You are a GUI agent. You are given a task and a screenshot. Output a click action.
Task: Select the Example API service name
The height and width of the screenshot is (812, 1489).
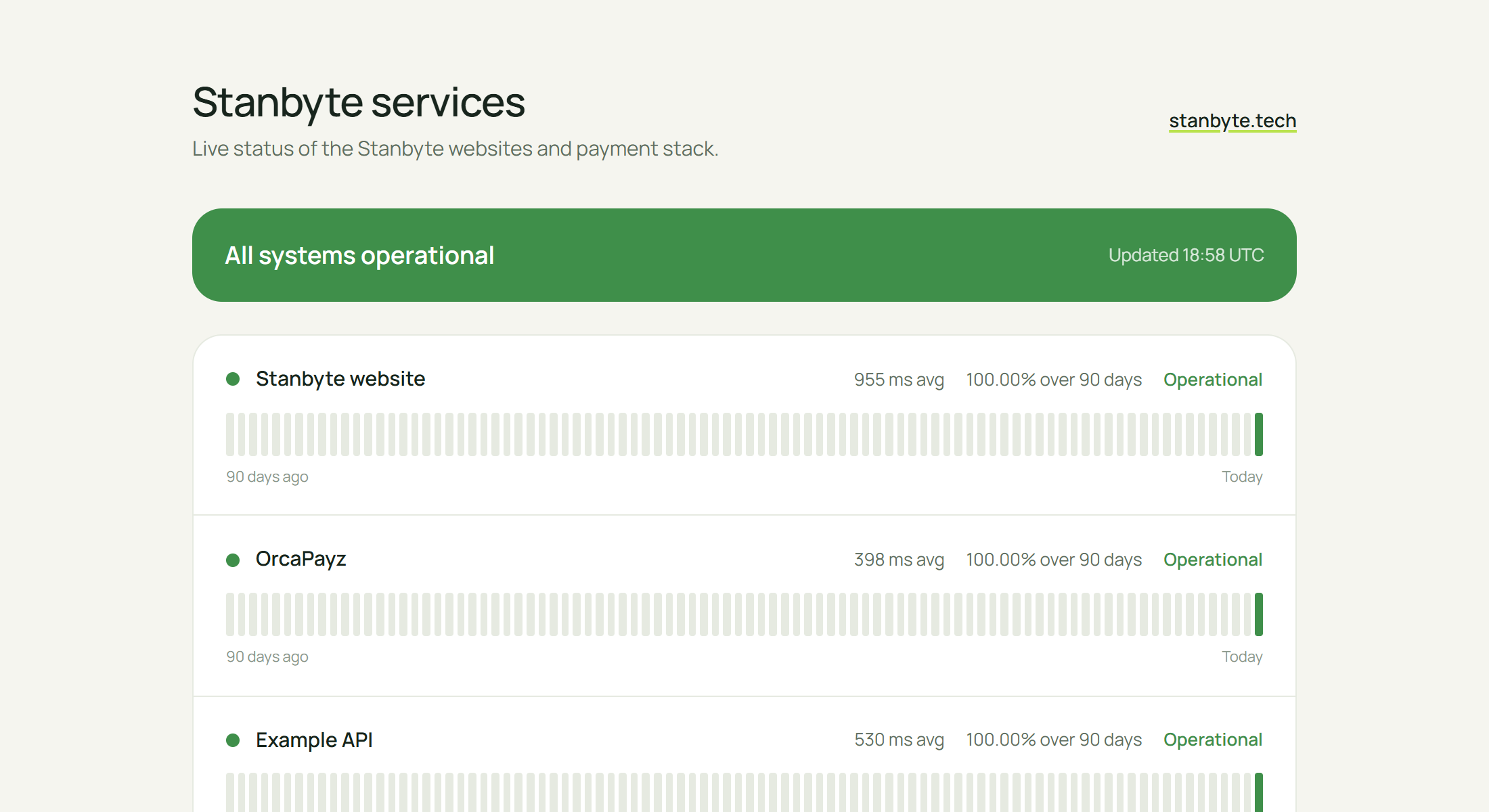tap(314, 740)
